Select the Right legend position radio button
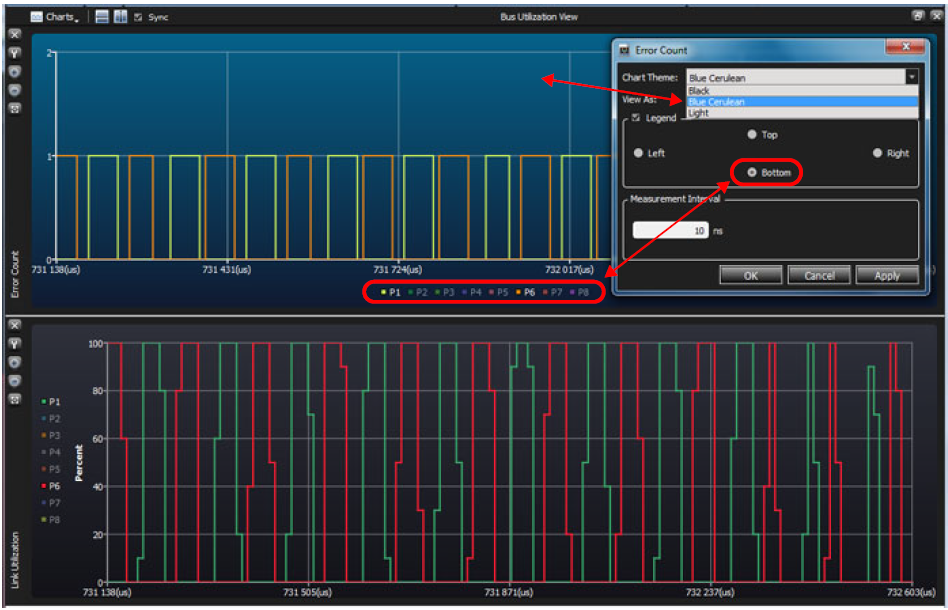 (877, 153)
